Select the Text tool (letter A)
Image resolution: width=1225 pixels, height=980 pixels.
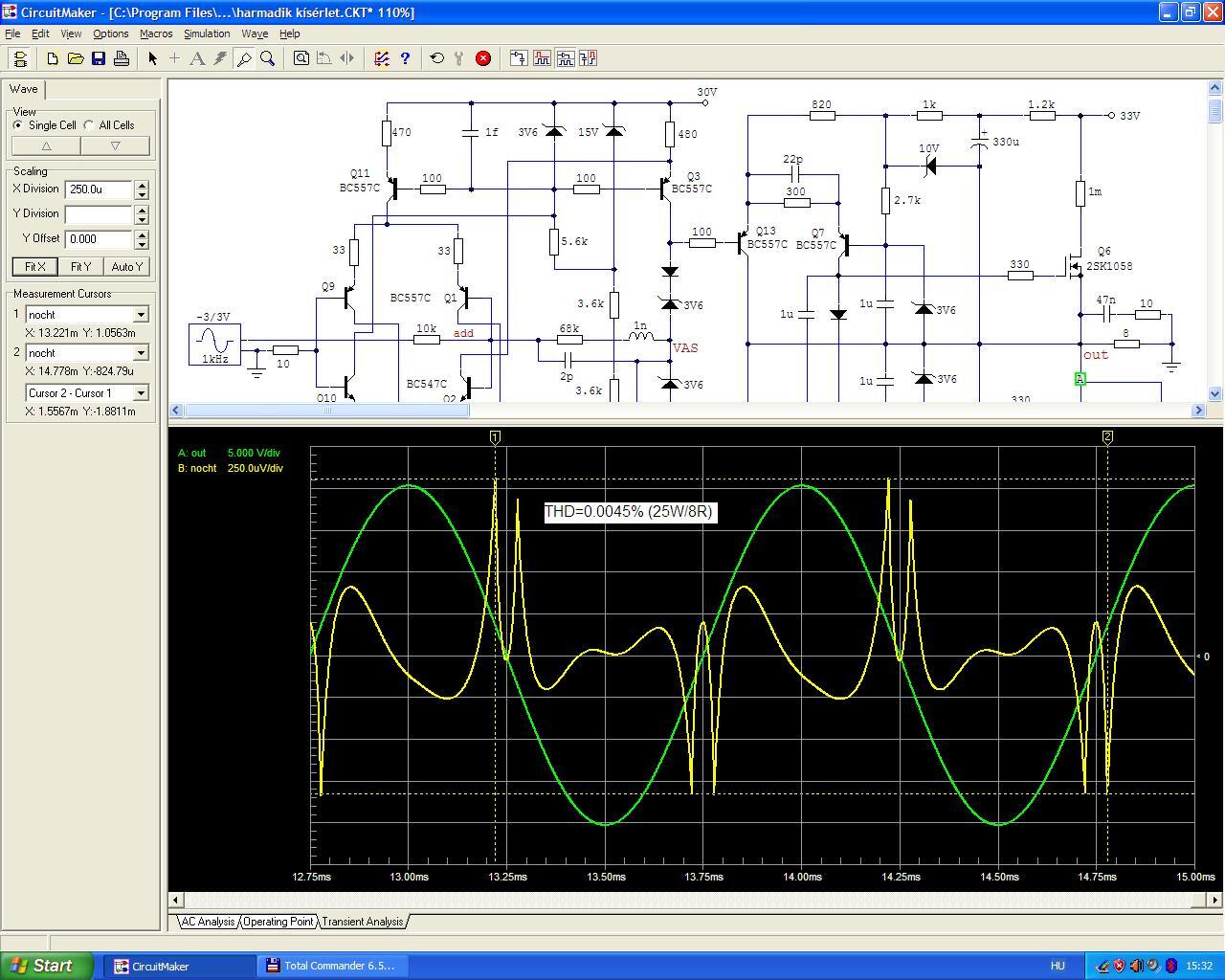click(197, 58)
